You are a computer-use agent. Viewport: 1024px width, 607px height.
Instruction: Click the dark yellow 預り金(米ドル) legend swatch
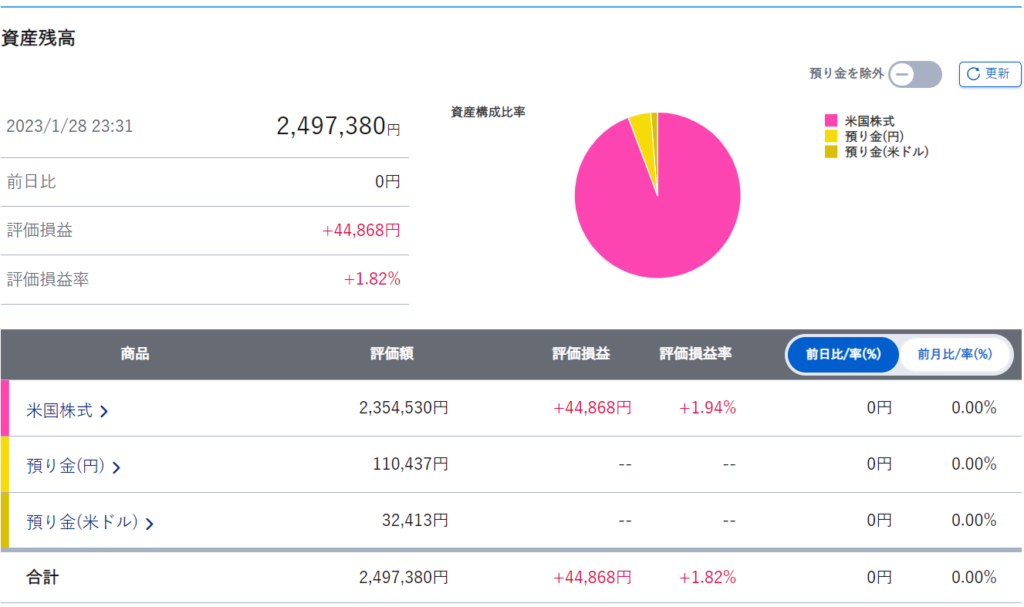830,151
